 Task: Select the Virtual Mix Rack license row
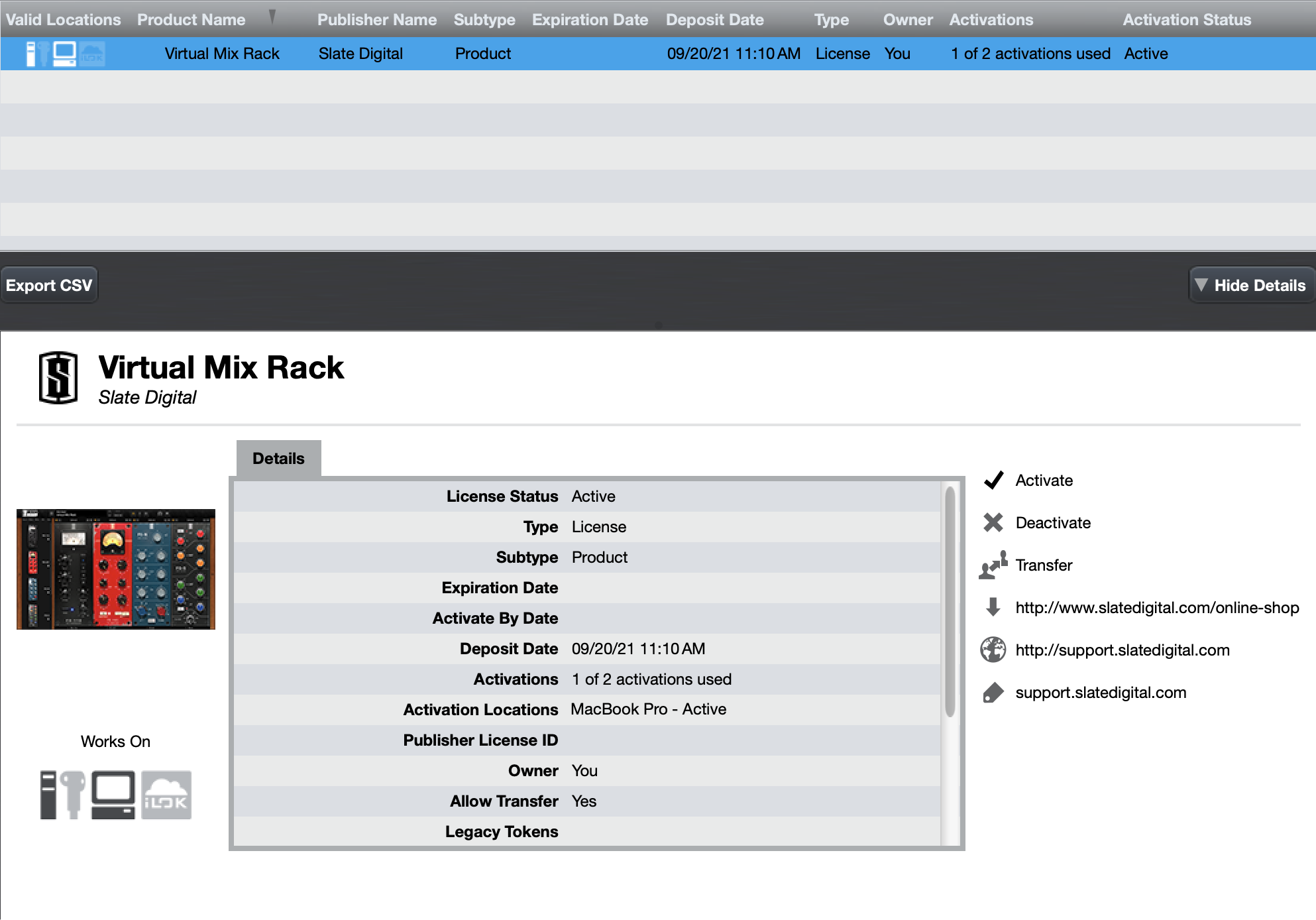pos(658,54)
